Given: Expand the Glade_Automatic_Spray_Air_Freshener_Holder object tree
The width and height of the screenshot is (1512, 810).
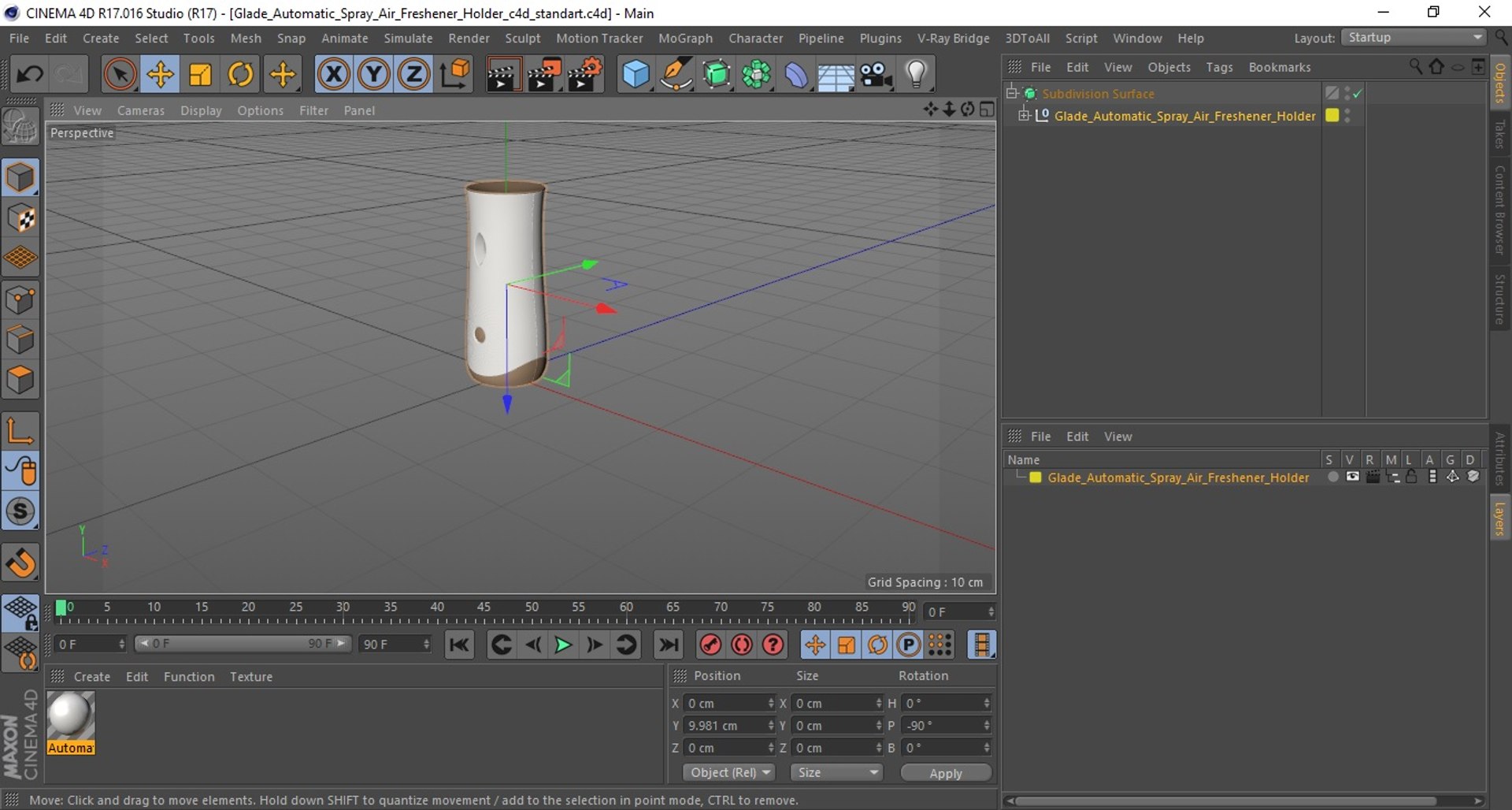Looking at the screenshot, I should (x=1023, y=116).
